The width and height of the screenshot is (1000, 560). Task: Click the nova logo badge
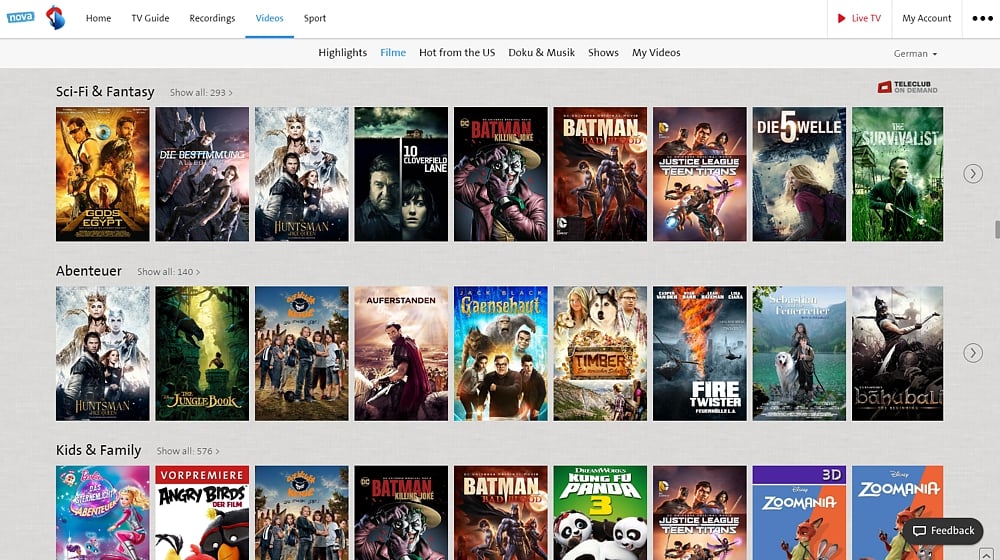pos(20,17)
